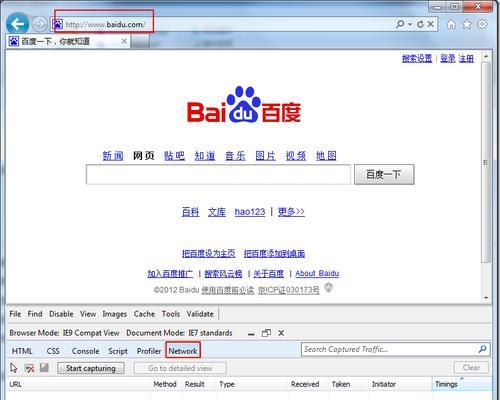Click the clear browser cache icon
The height and width of the screenshot is (400, 500).
click(x=29, y=368)
